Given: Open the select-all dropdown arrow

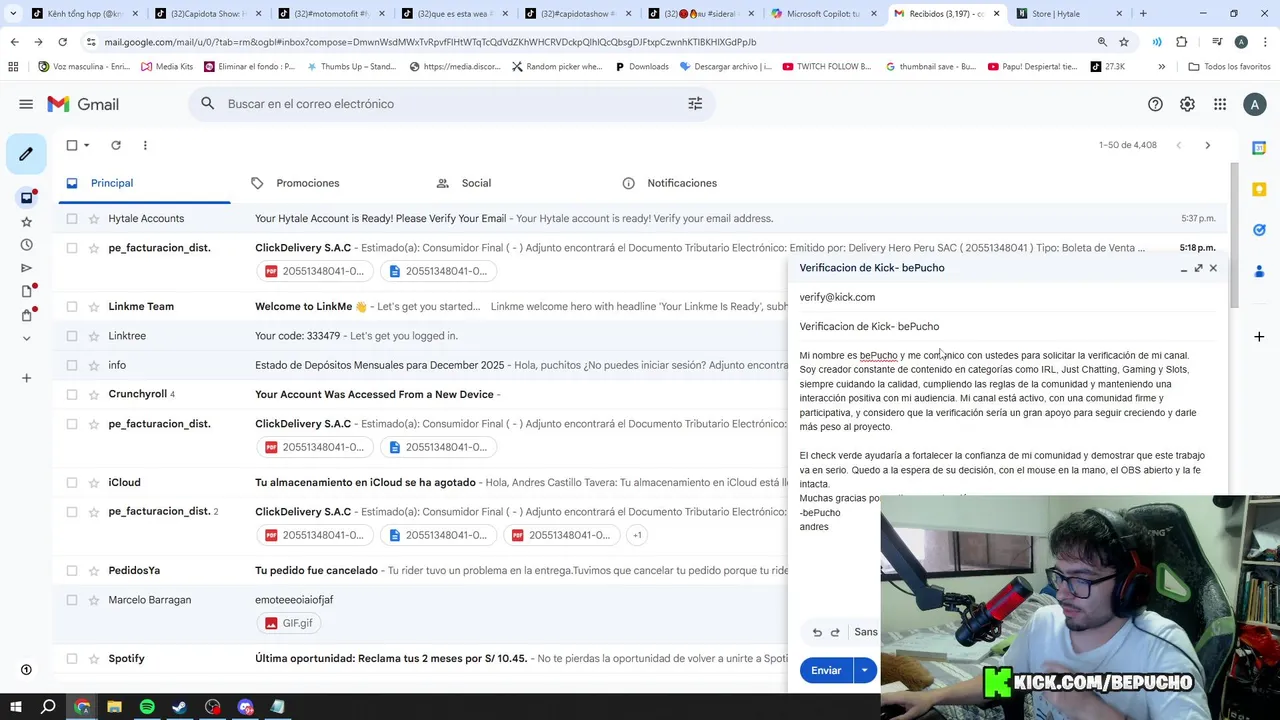Looking at the screenshot, I should pos(87,145).
